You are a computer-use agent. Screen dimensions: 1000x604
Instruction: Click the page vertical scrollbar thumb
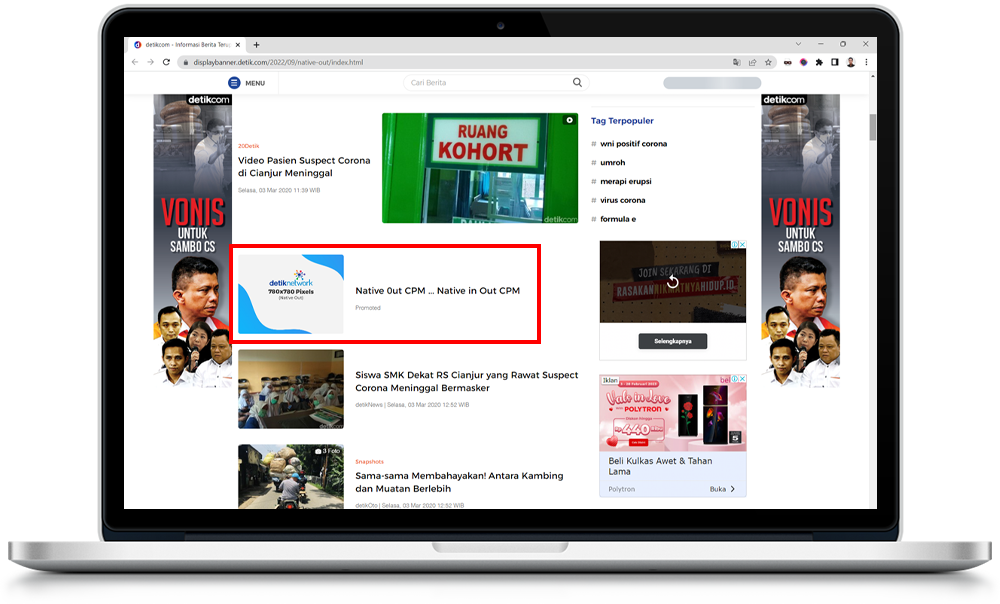tap(872, 127)
